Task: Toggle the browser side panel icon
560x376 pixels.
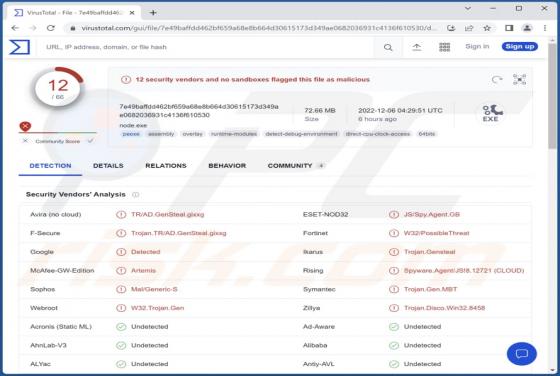Action: click(509, 28)
